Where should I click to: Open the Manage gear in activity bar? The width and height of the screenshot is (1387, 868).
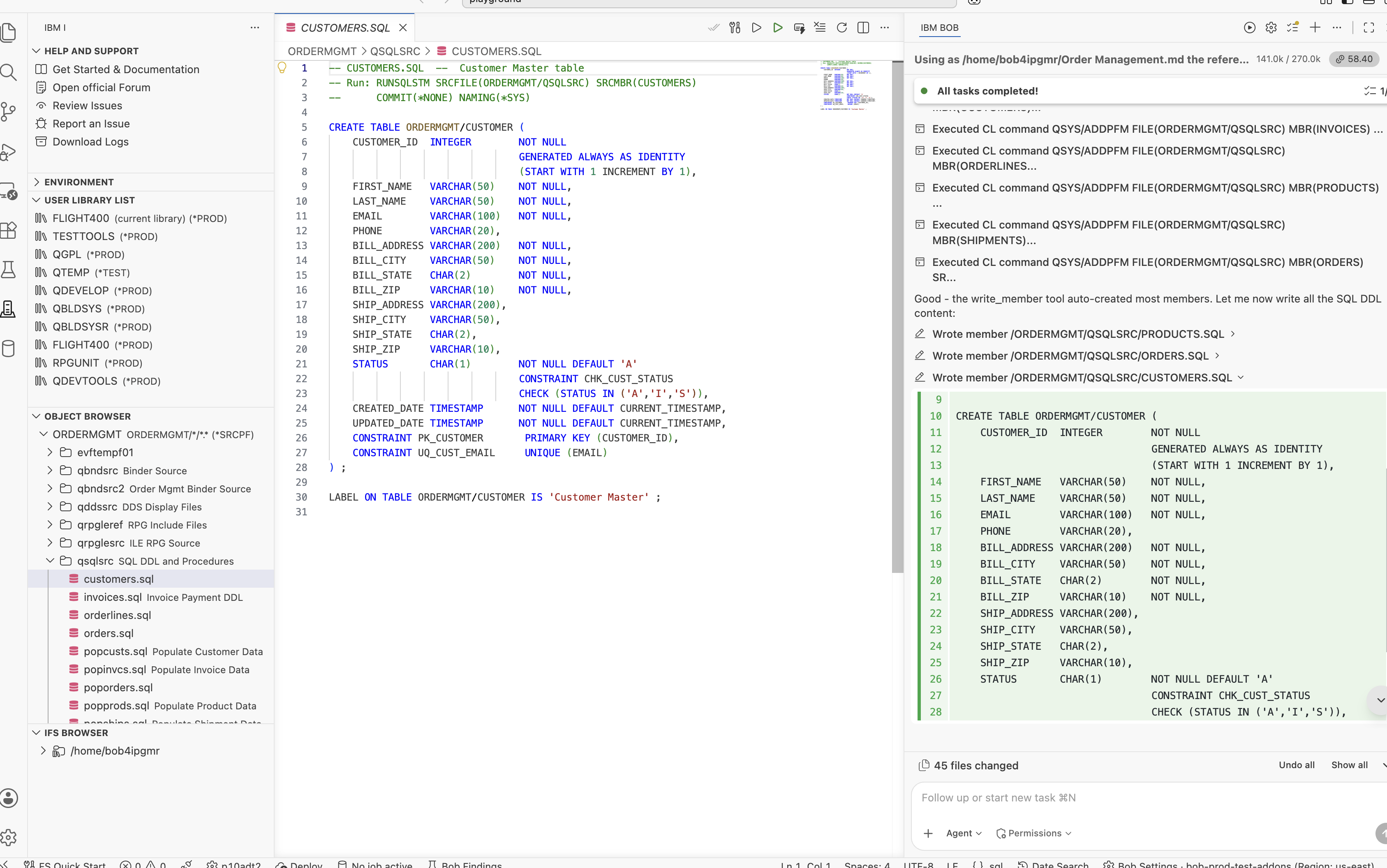8,837
